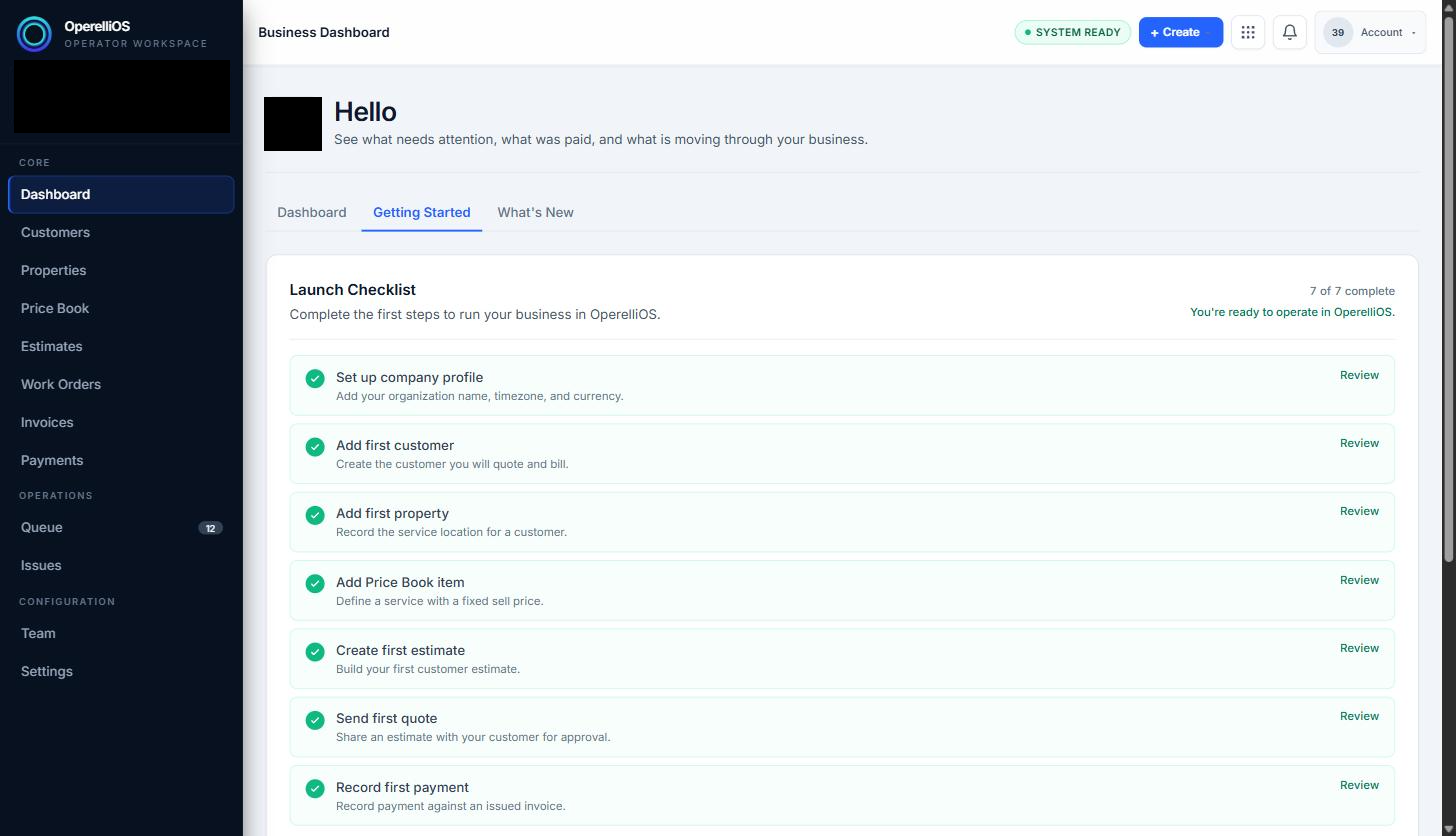Click the green check for Price Book item

[315, 583]
